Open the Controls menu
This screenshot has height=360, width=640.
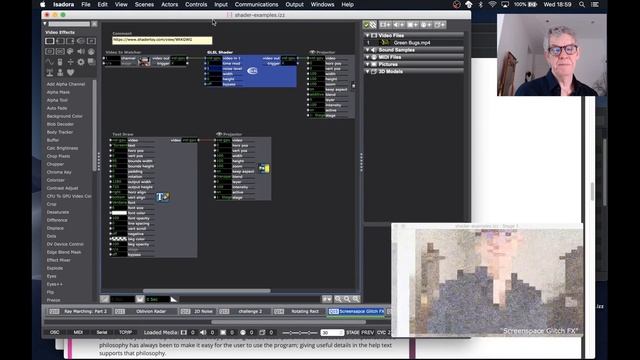(x=196, y=4)
